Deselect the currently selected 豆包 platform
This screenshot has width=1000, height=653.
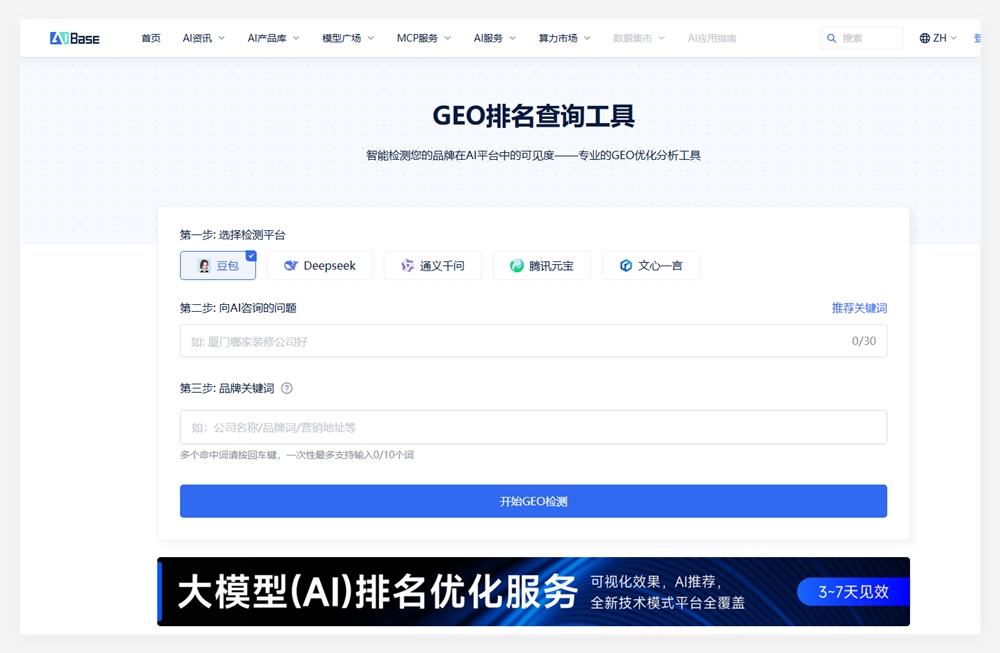point(218,265)
